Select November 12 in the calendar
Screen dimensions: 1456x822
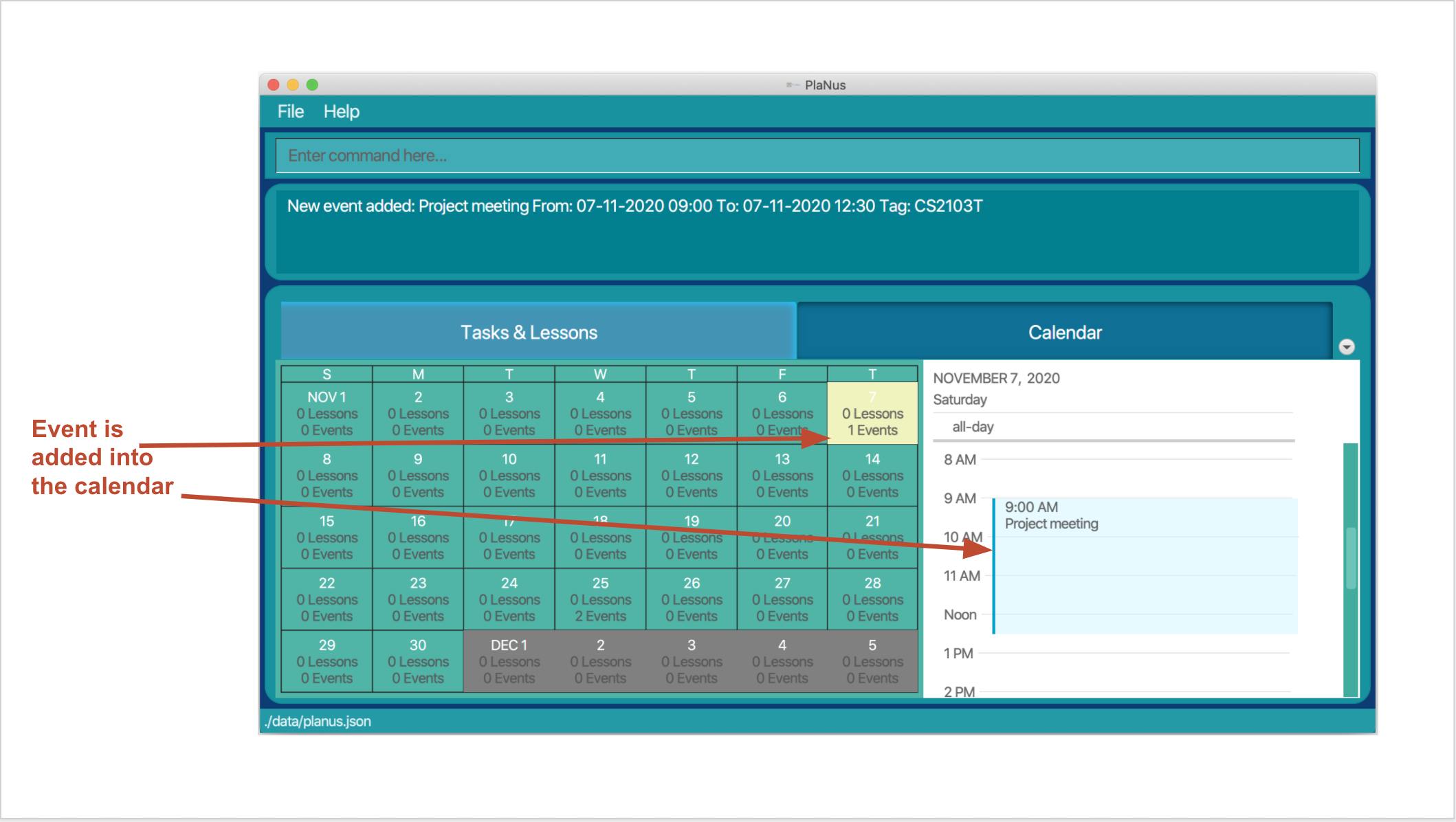click(x=692, y=475)
